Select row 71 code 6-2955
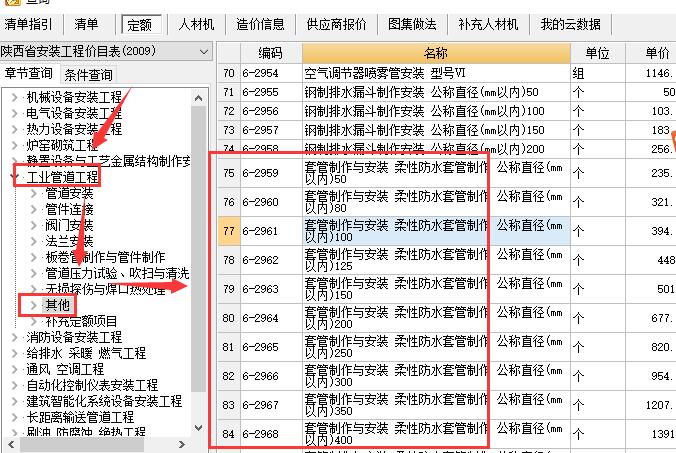Viewport: 676px width, 453px height. pos(260,92)
